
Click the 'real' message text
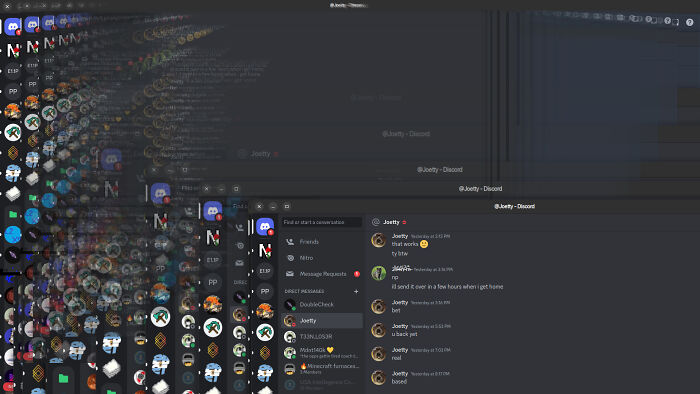click(396, 358)
